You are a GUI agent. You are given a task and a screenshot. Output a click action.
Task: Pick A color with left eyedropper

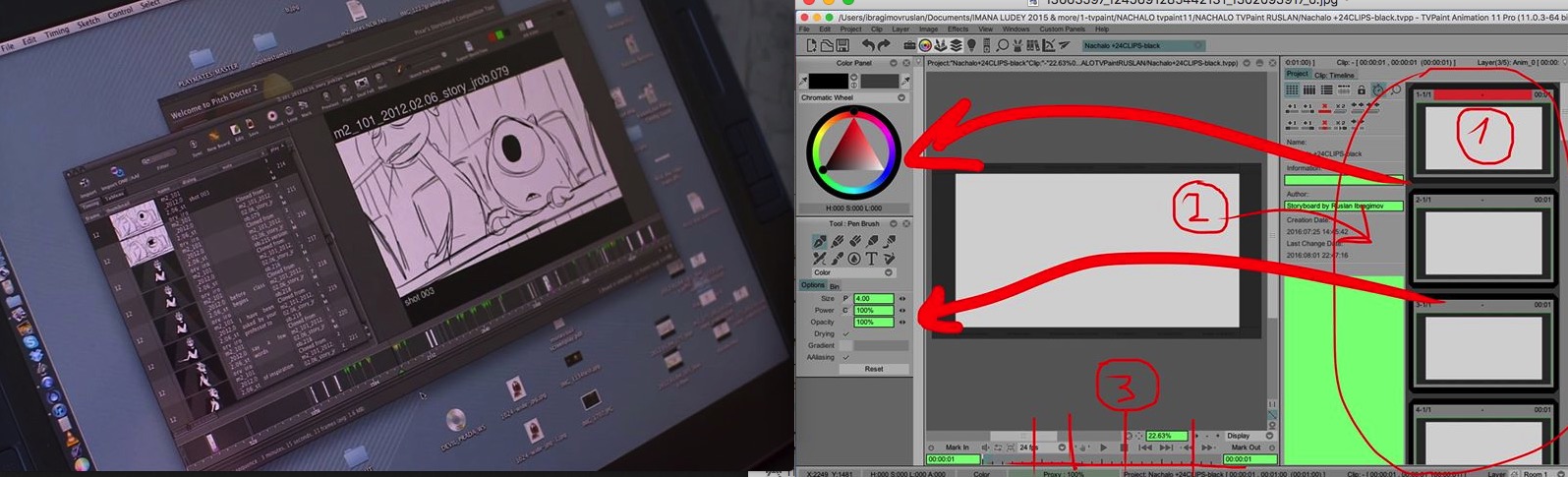point(802,81)
